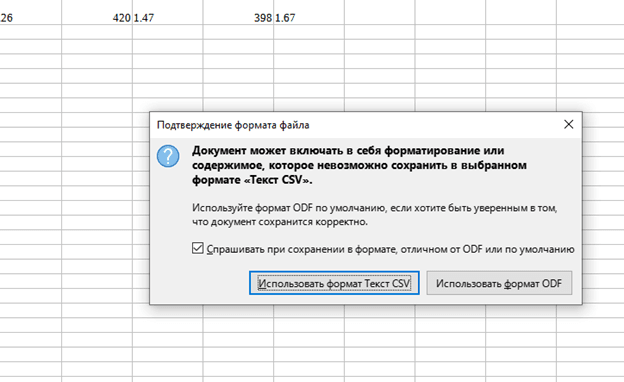Click the blue question mark icon

point(168,156)
